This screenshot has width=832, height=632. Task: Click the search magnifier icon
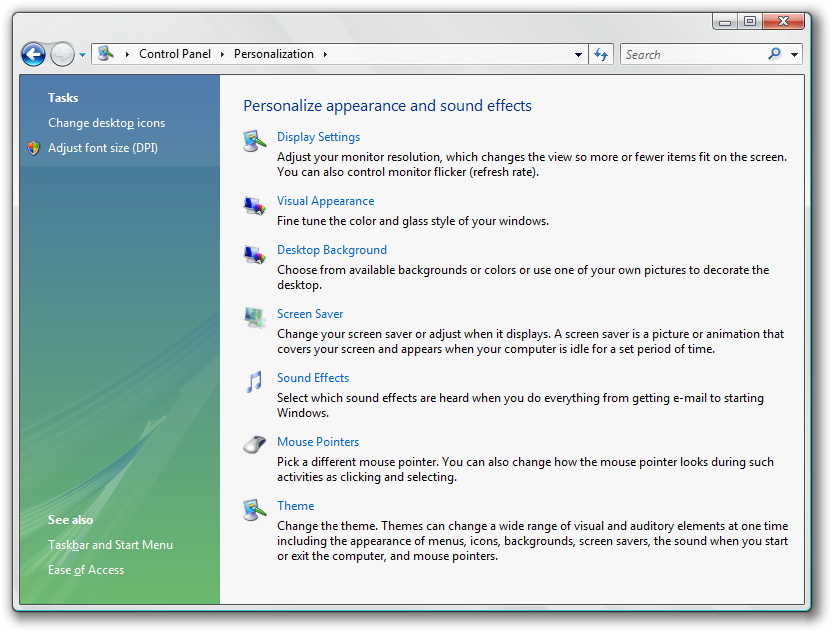(x=774, y=55)
